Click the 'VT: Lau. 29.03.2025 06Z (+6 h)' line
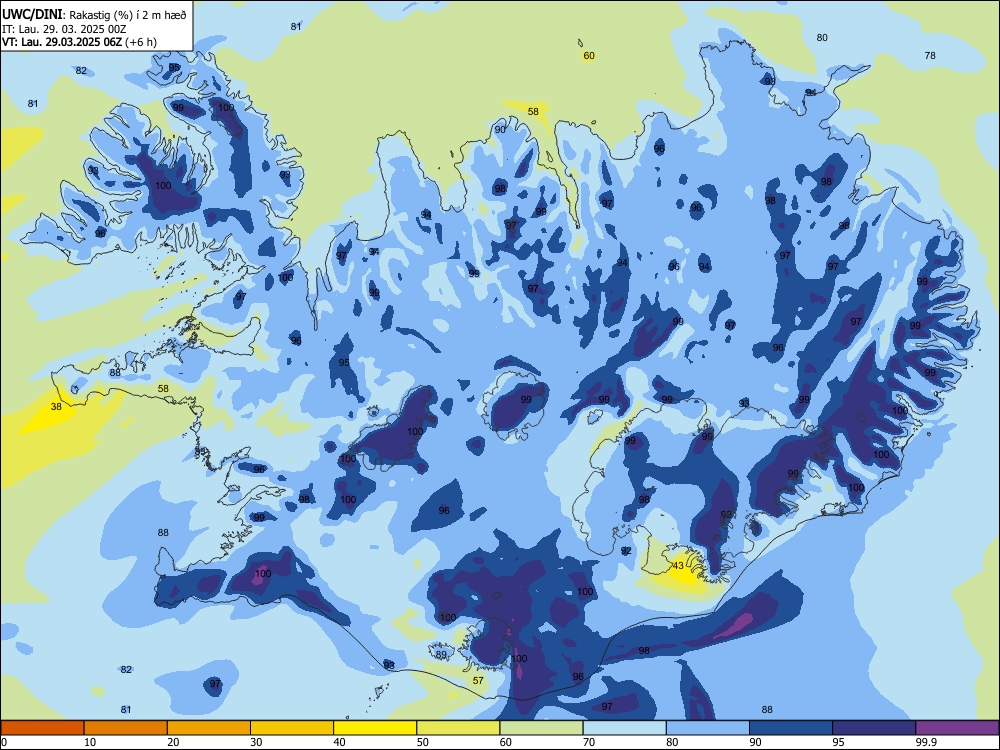Image resolution: width=1000 pixels, height=750 pixels. click(x=79, y=42)
